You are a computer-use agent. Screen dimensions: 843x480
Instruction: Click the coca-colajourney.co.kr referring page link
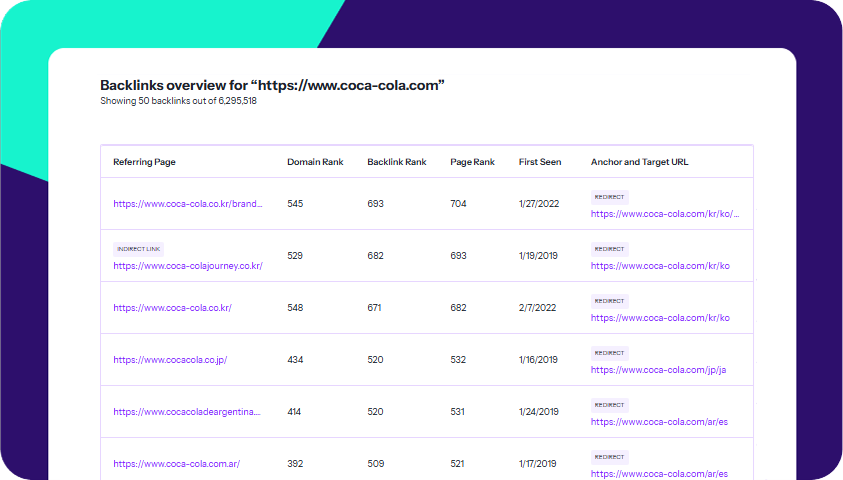click(x=187, y=266)
